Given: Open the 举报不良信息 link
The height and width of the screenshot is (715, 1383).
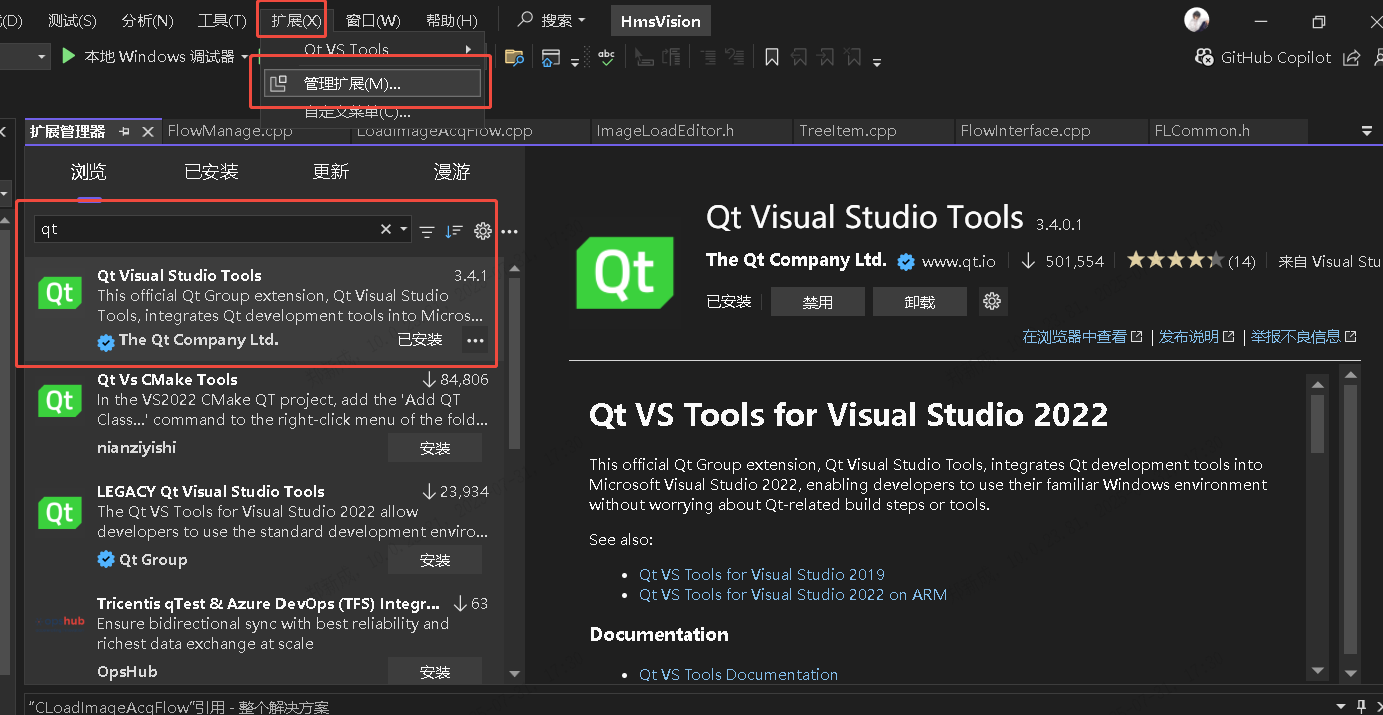Looking at the screenshot, I should (1304, 337).
